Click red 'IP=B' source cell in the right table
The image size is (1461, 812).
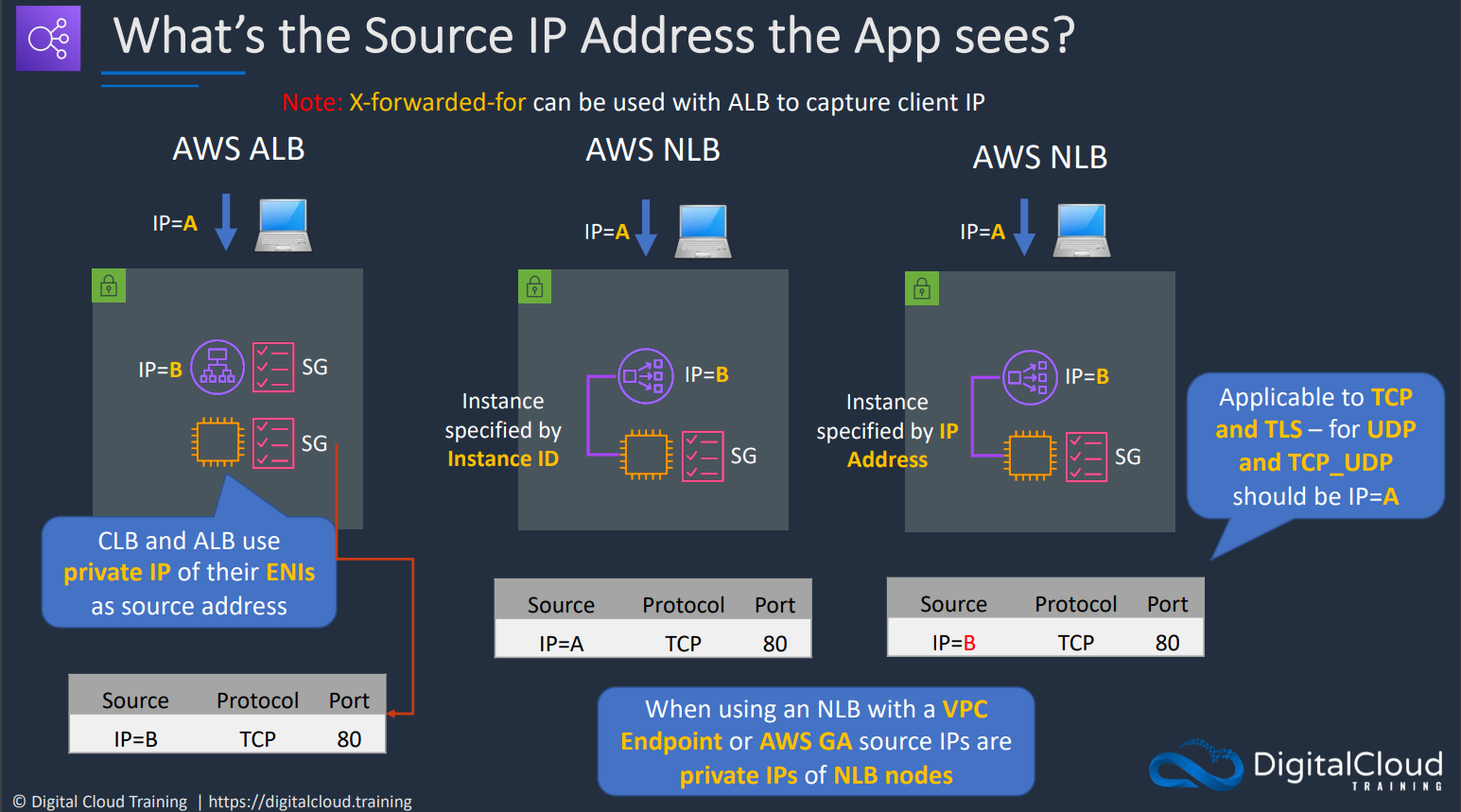coord(954,643)
